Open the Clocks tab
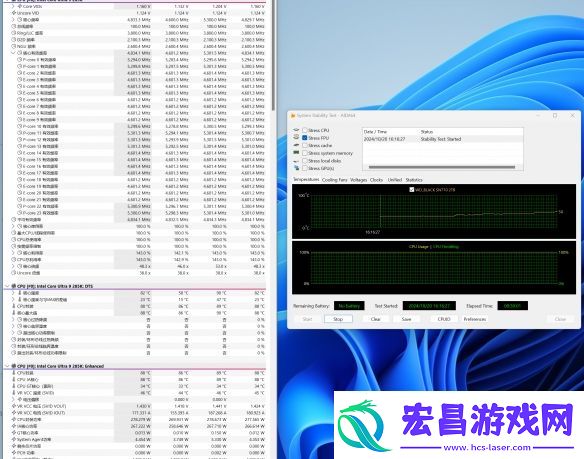 click(x=376, y=180)
